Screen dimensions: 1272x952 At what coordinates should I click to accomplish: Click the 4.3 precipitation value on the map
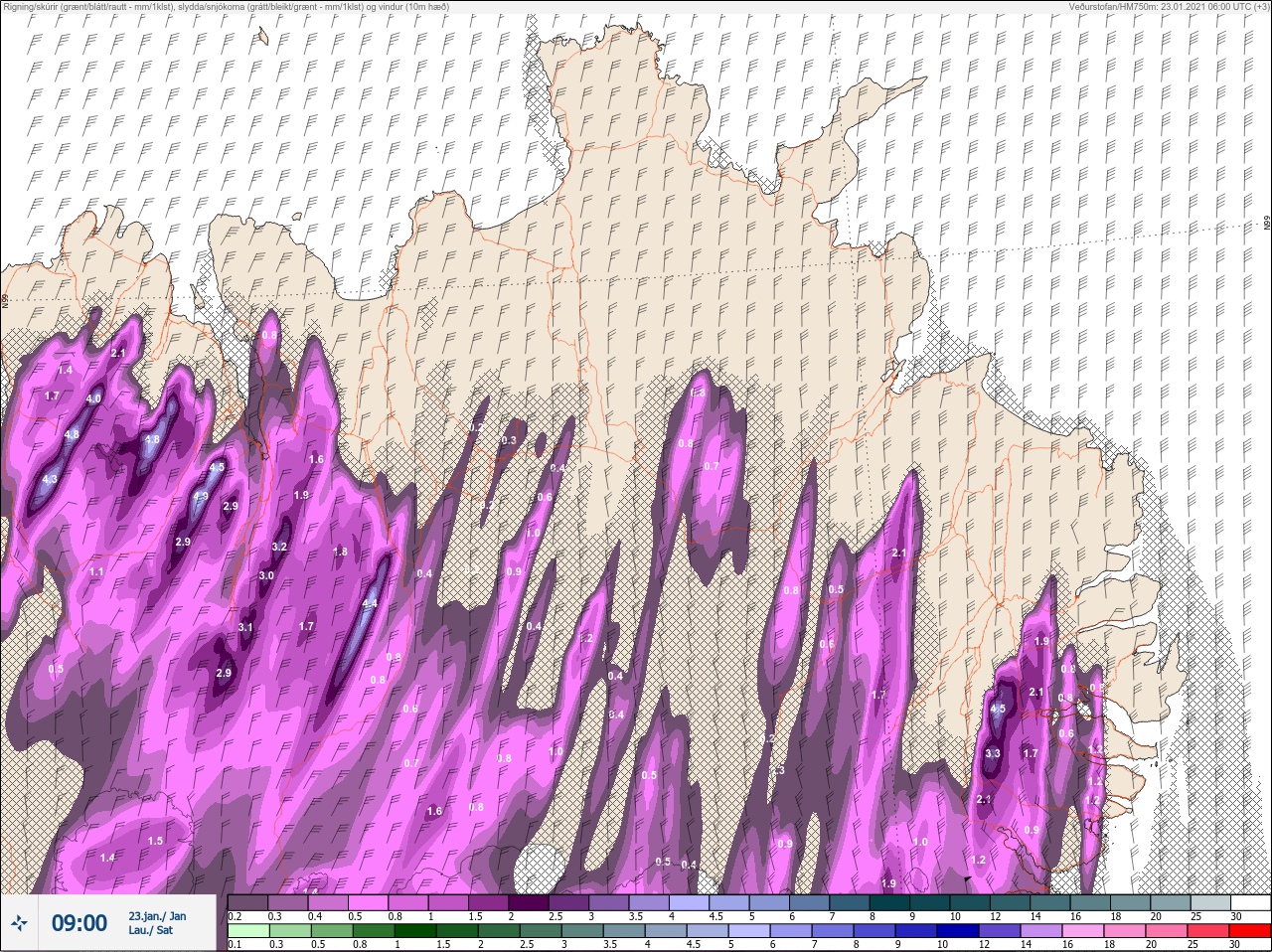point(50,479)
